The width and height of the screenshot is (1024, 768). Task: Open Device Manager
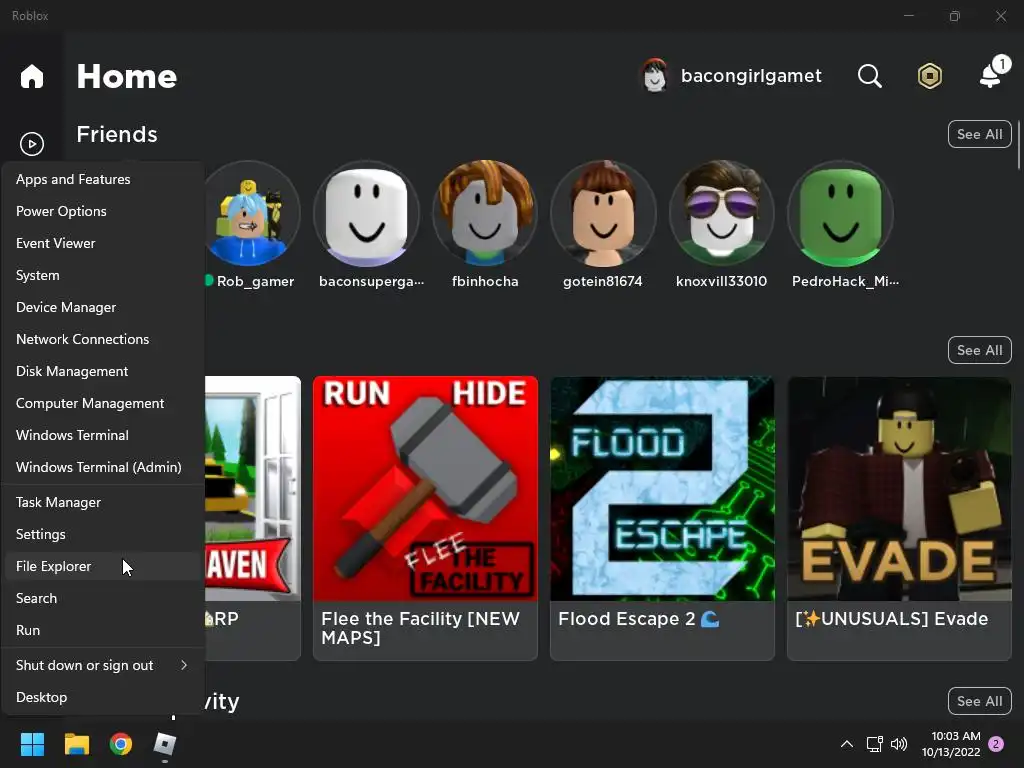103,307
